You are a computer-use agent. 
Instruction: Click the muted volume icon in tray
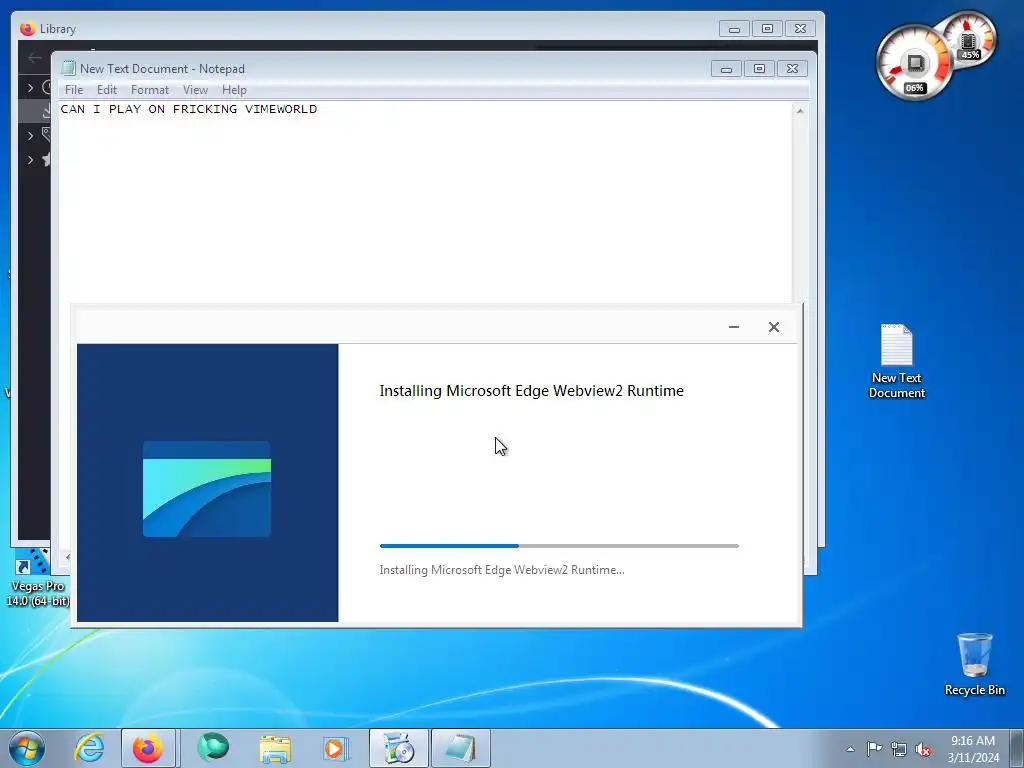click(x=923, y=749)
